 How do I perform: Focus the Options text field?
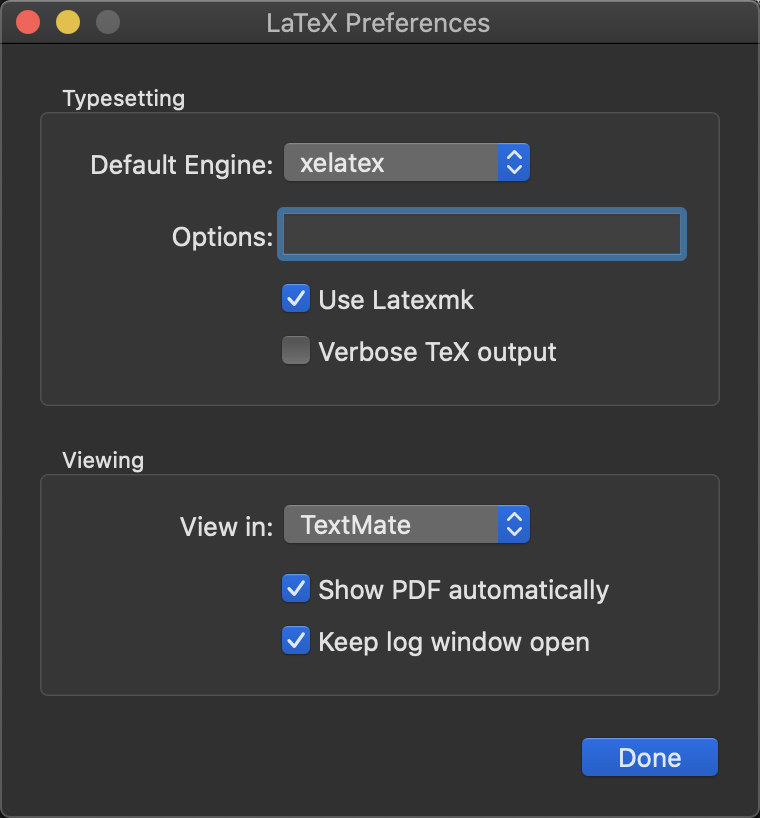(482, 235)
